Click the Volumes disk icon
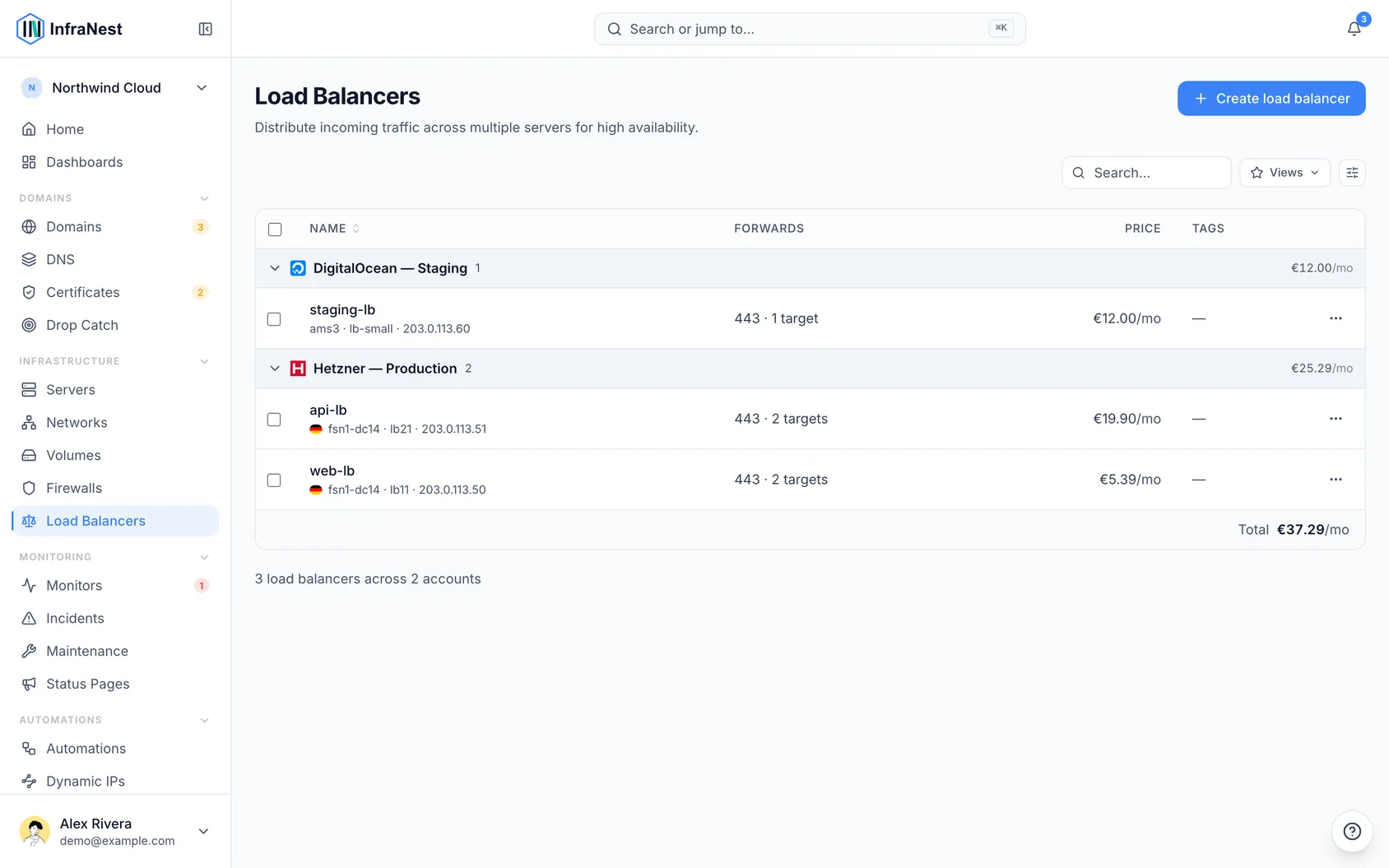Image resolution: width=1389 pixels, height=868 pixels. pos(29,455)
